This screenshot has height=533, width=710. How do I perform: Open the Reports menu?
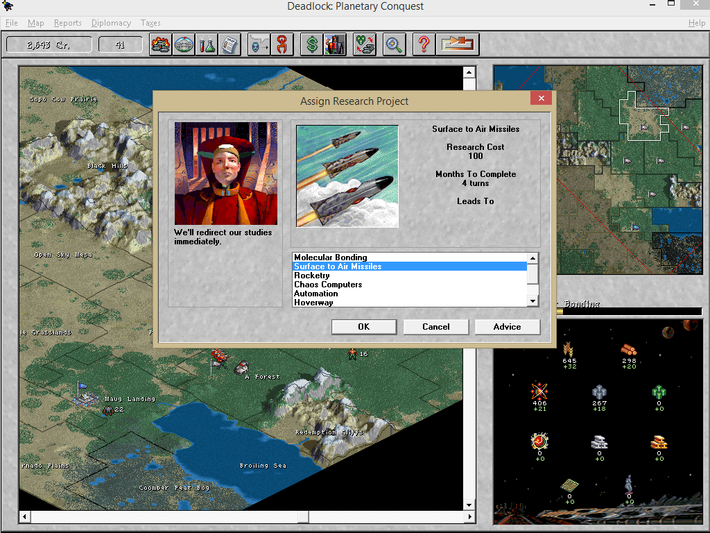[67, 23]
